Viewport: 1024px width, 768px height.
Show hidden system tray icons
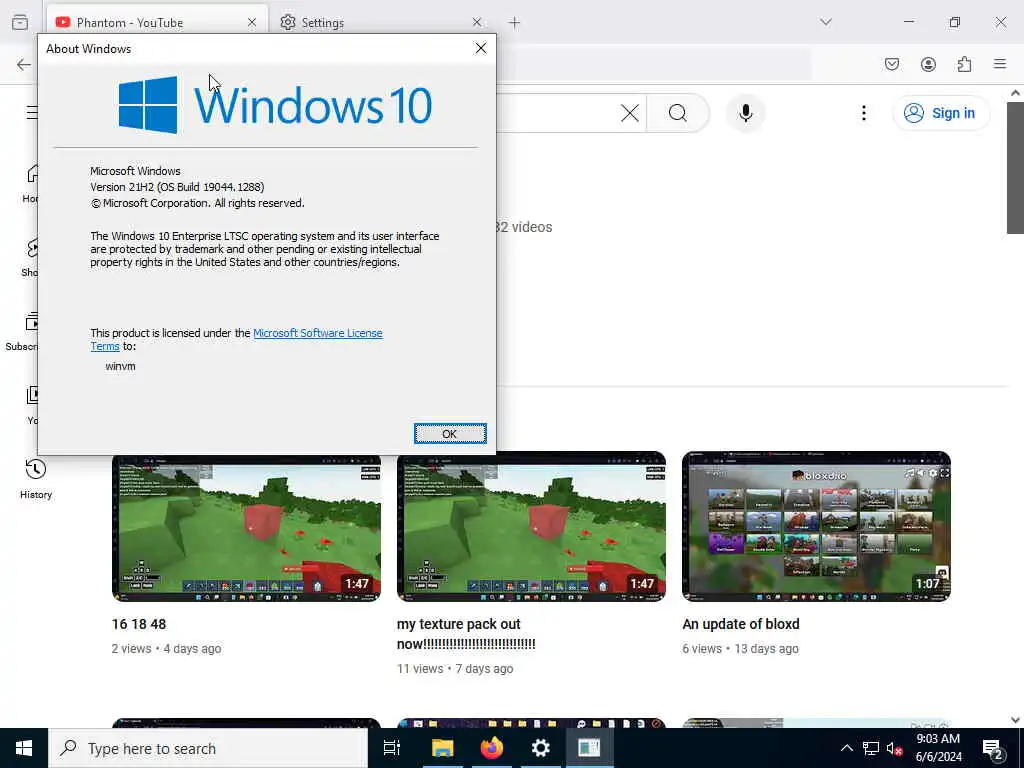click(846, 748)
